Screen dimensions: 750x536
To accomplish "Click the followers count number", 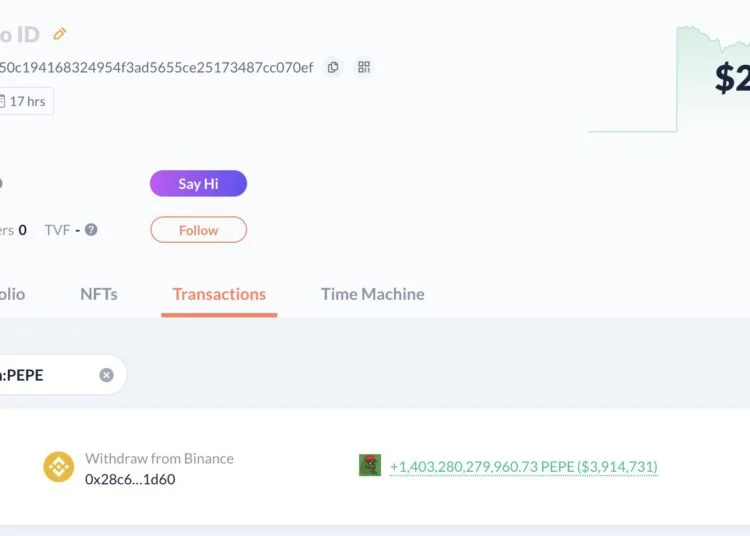I will click(22, 230).
